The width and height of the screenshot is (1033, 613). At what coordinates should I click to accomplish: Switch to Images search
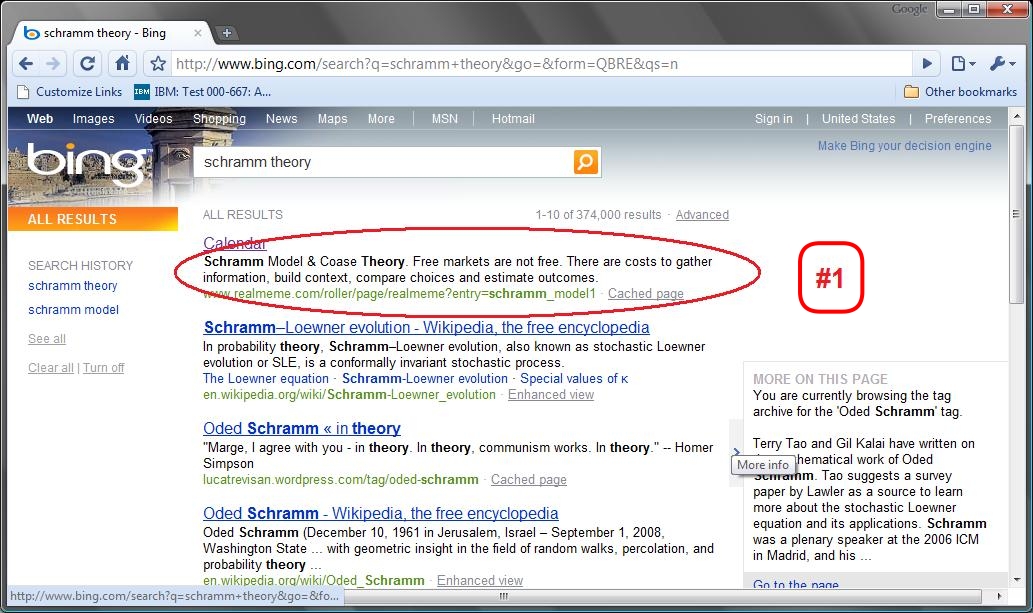pyautogui.click(x=94, y=119)
